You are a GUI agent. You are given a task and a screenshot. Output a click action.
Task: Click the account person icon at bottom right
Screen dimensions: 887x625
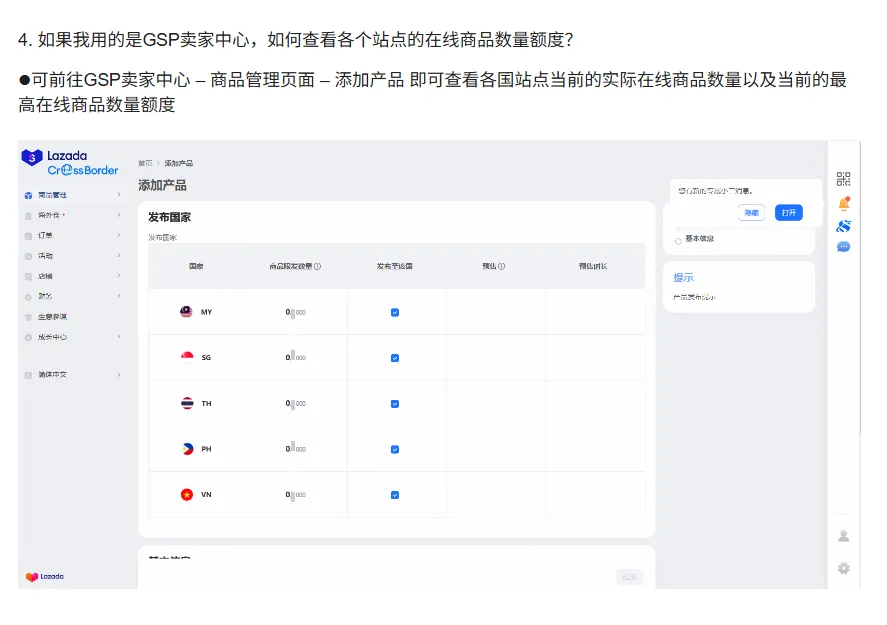[x=843, y=535]
